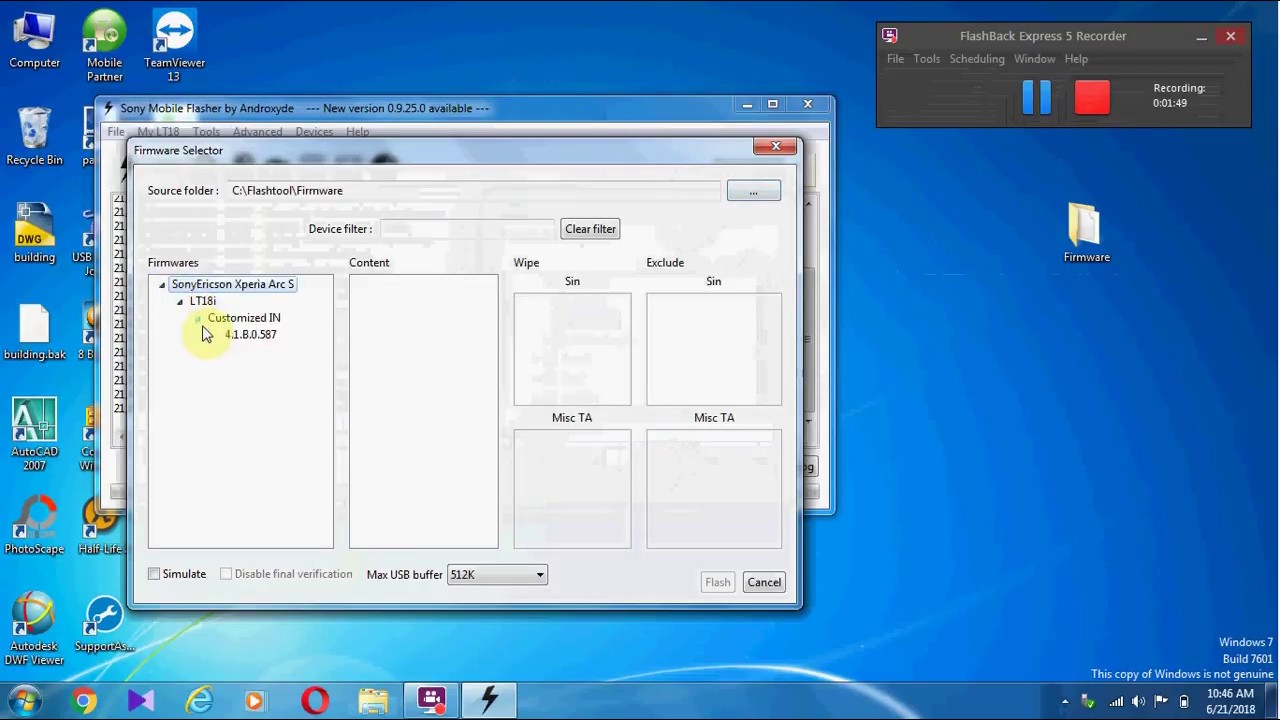
Task: Click into the Device filter field
Action: tap(466, 229)
